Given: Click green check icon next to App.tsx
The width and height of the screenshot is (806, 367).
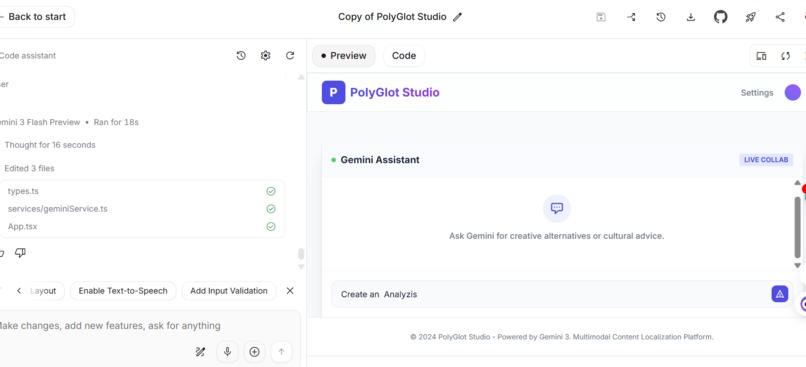Looking at the screenshot, I should [271, 226].
